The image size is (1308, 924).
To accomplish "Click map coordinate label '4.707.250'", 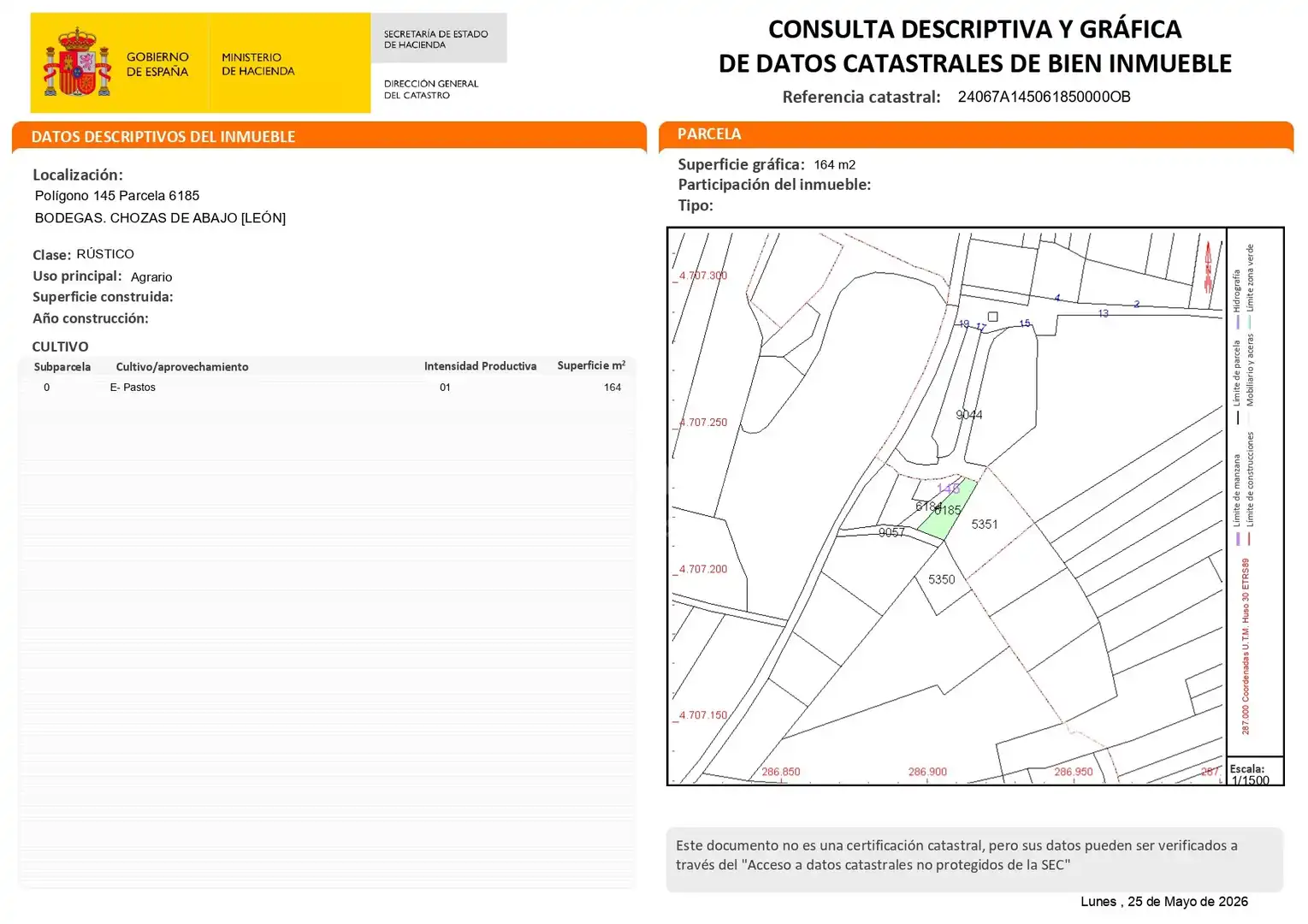I will (x=702, y=423).
